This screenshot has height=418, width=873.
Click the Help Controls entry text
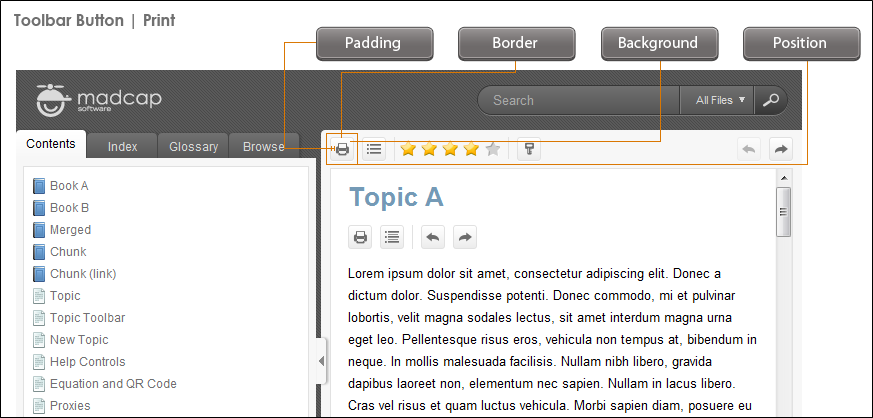[87, 362]
